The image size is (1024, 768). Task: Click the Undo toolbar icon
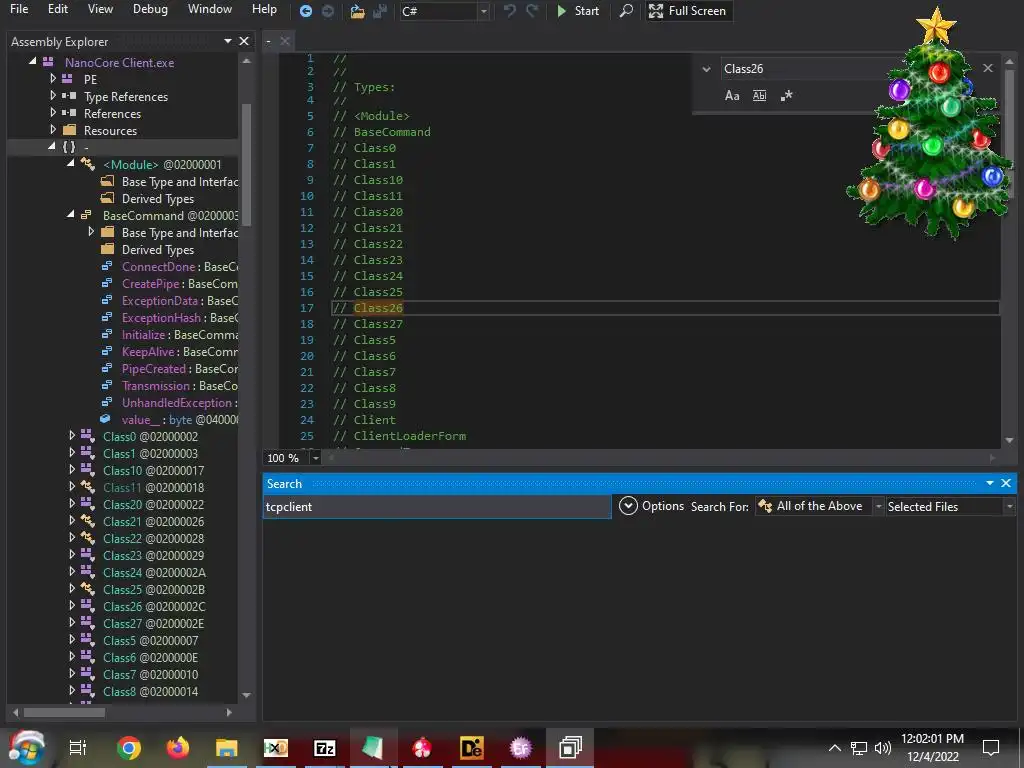(510, 11)
